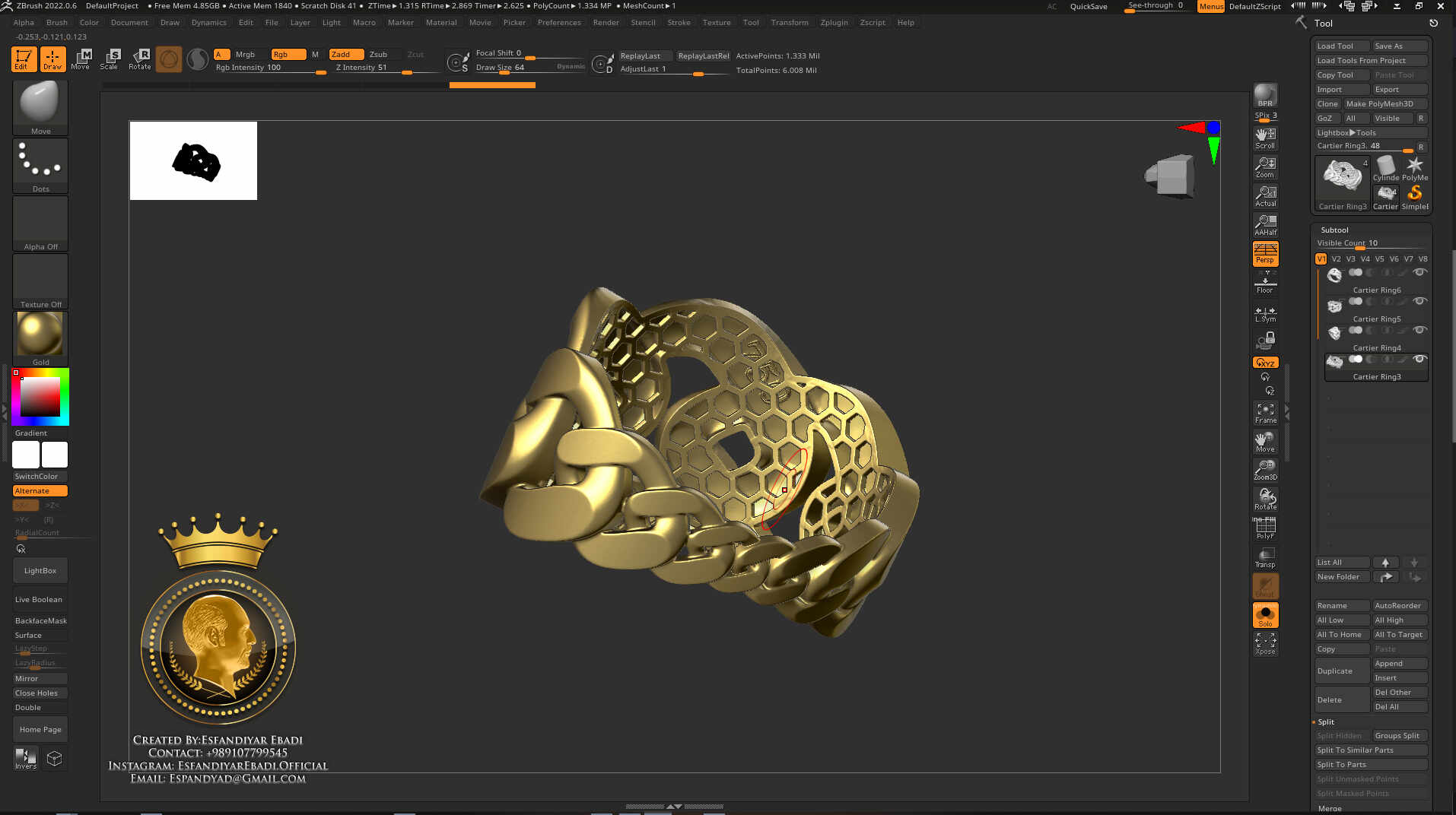Click the Duplicate subtool button
The image size is (1456, 815).
tap(1341, 671)
